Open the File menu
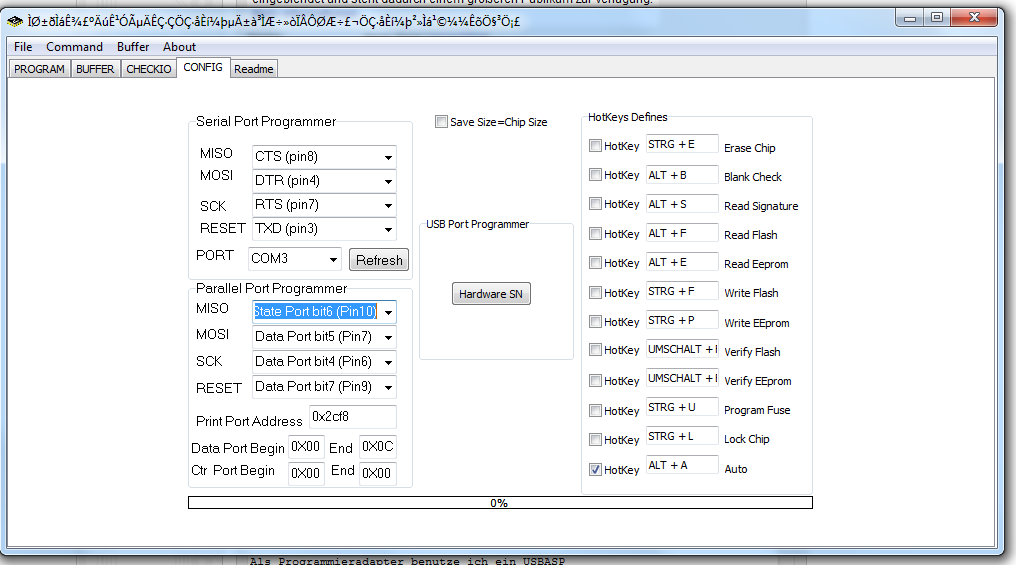Viewport: 1016px width, 565px height. tap(23, 47)
